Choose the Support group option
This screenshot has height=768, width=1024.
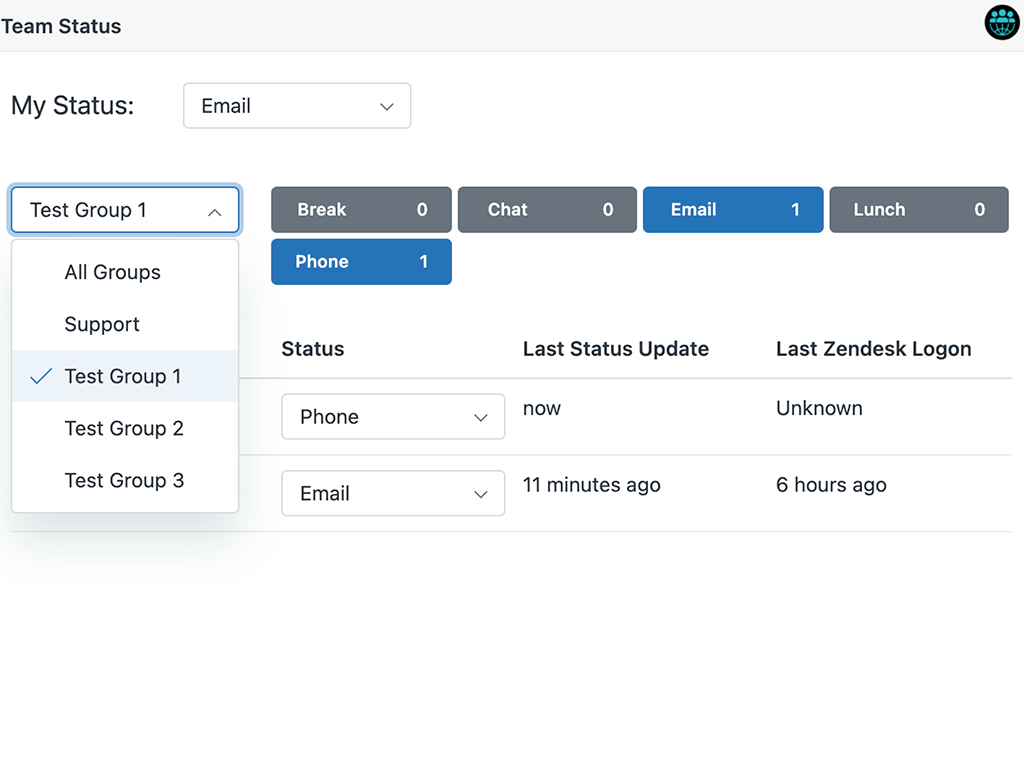pyautogui.click(x=102, y=324)
